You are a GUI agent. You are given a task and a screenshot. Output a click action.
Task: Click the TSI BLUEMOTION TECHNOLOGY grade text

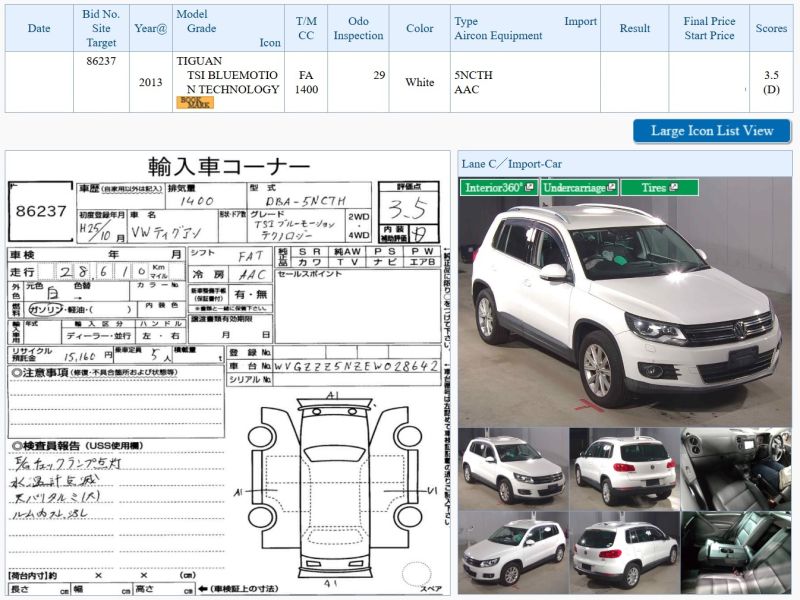click(x=233, y=82)
